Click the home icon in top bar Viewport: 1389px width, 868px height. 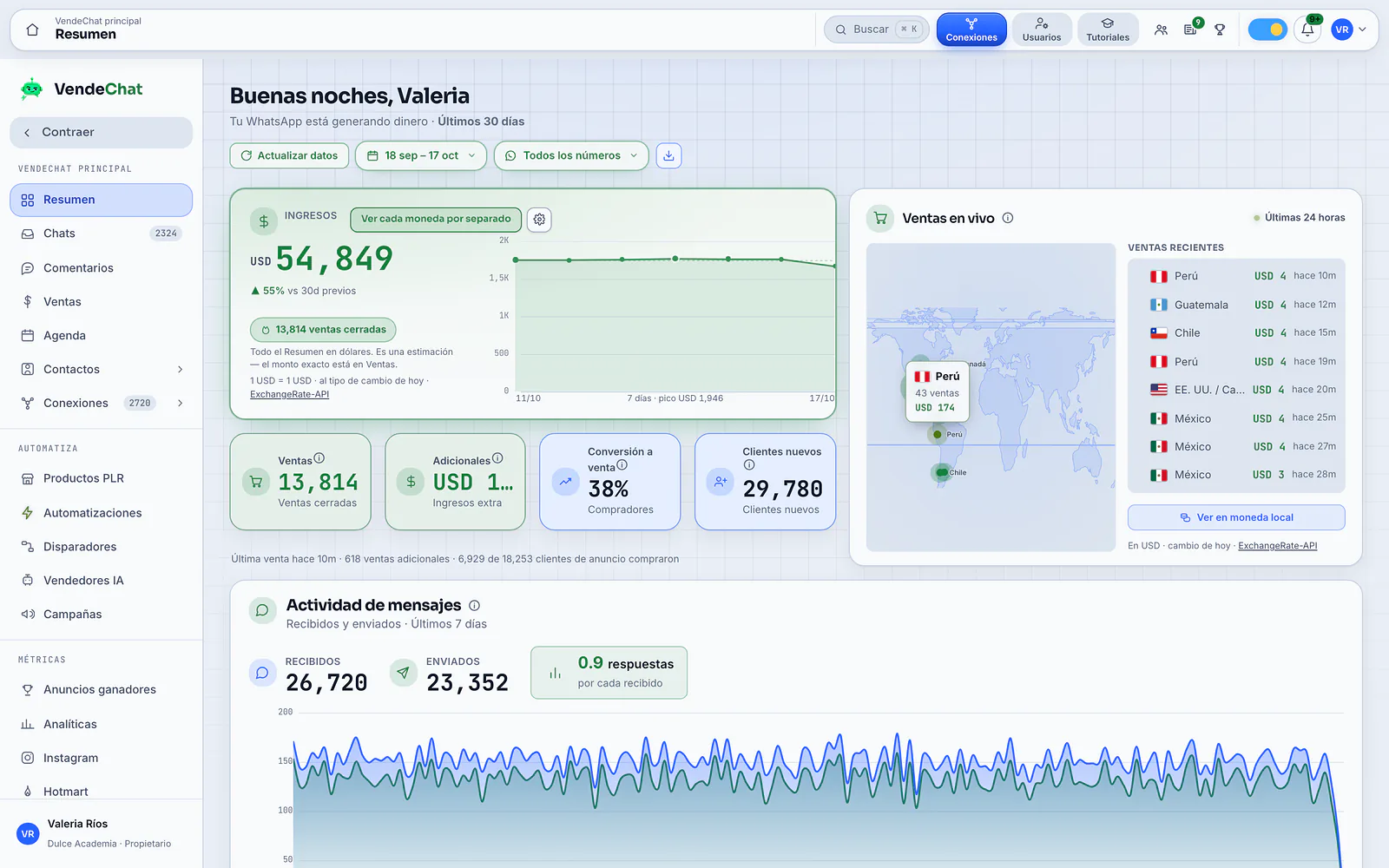(x=32, y=30)
